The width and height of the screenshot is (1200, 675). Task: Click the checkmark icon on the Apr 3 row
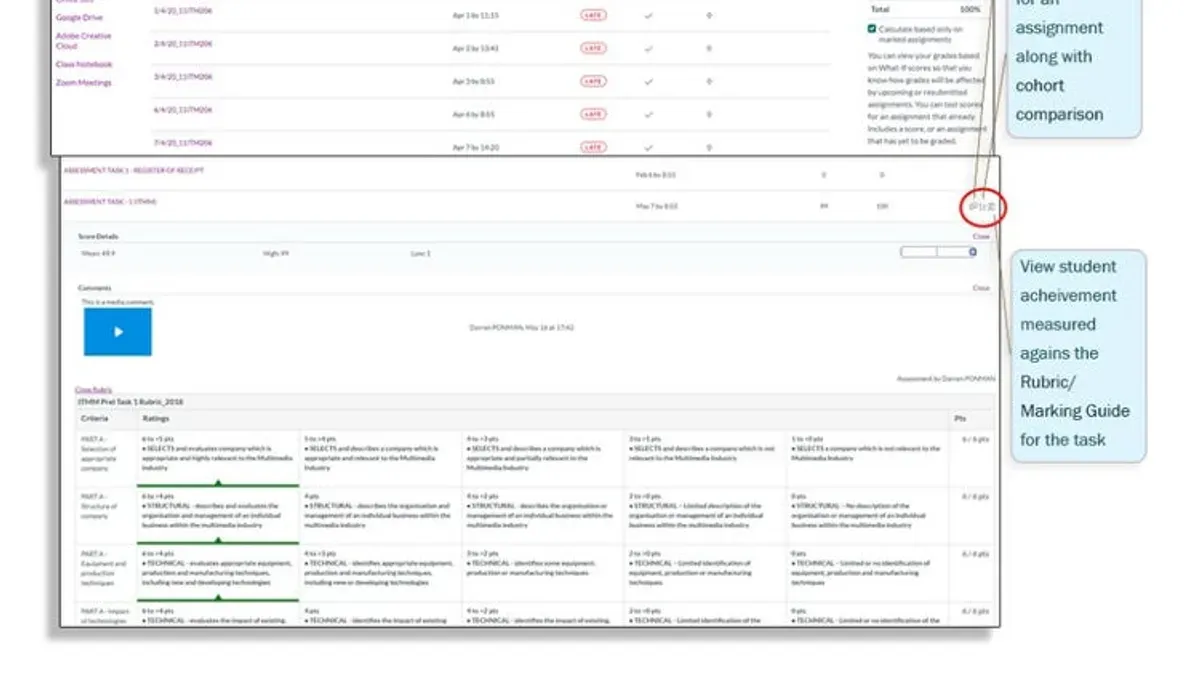649,81
